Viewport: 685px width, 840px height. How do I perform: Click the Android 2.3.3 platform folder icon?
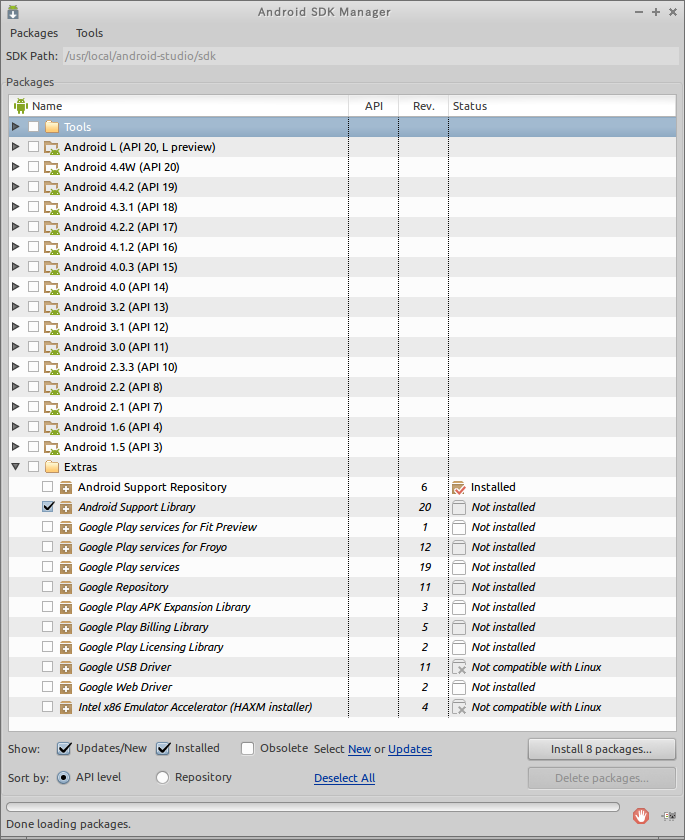click(x=52, y=367)
